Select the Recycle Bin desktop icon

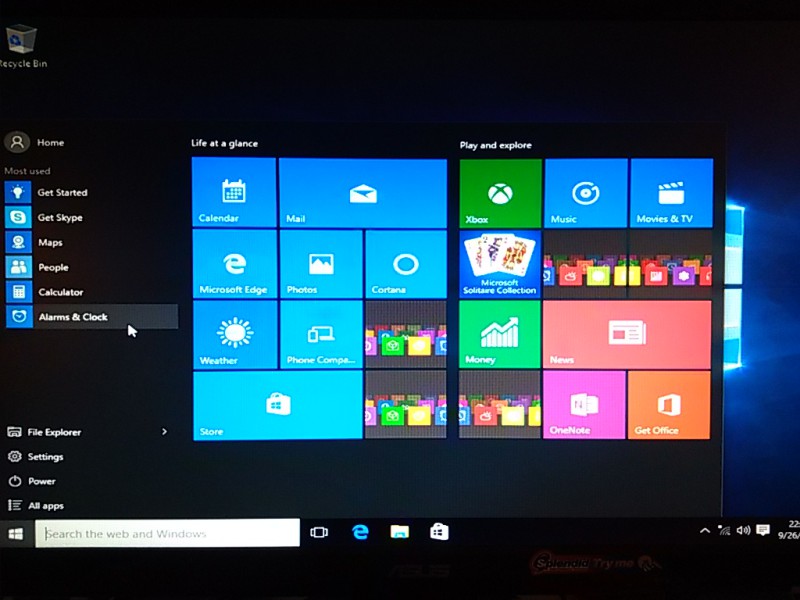tap(21, 46)
